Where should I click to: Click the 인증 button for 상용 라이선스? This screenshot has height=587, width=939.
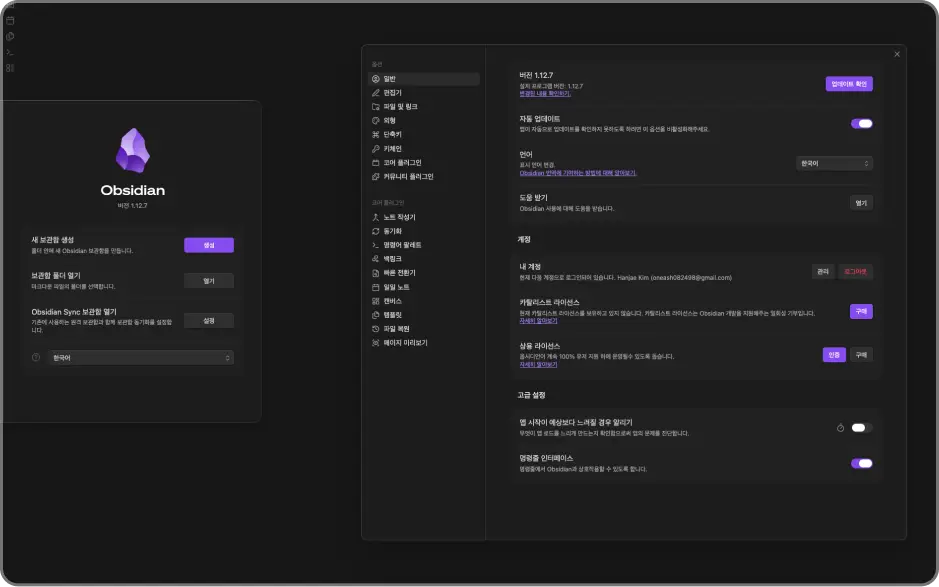[834, 355]
